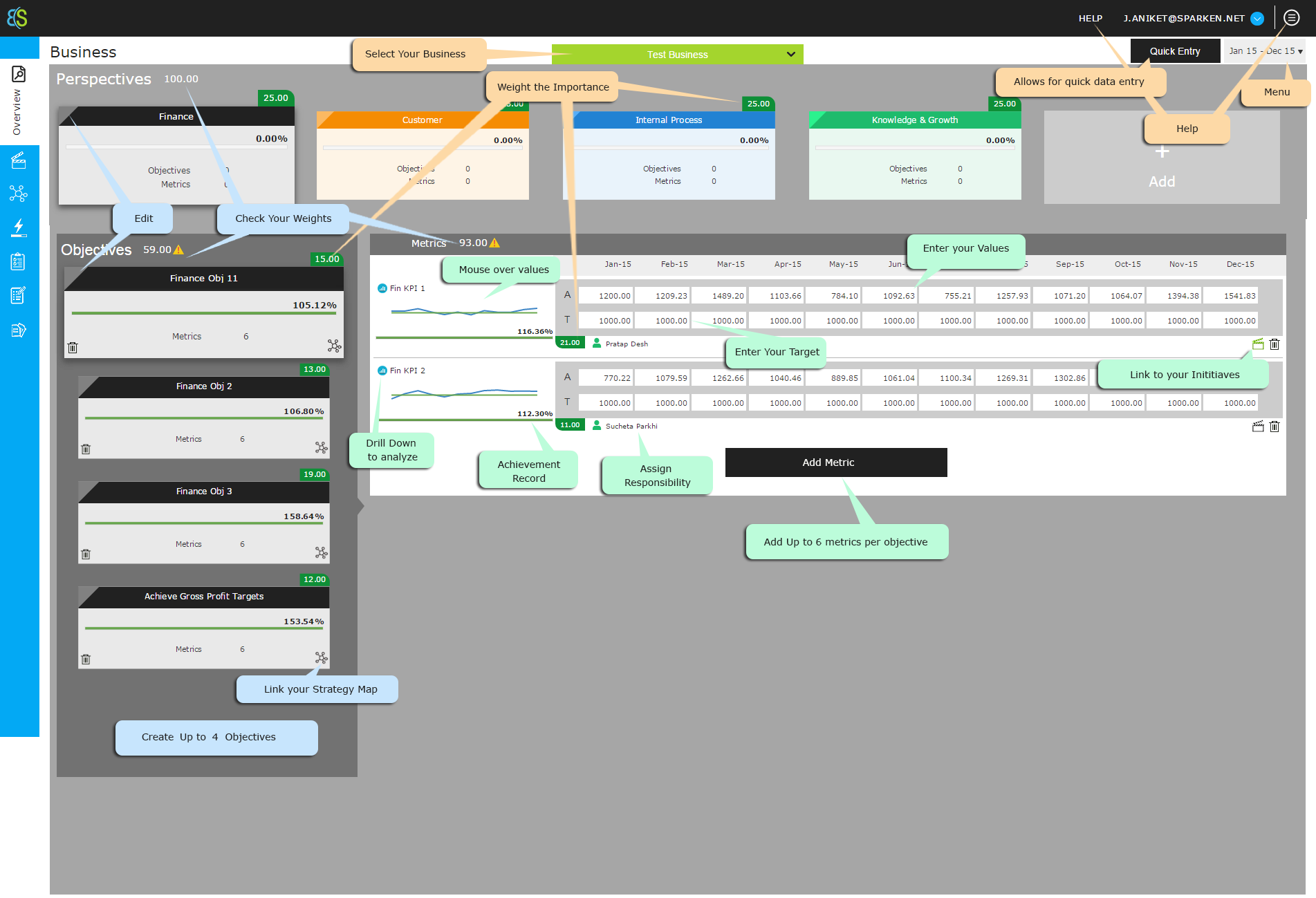Delete the Finance Obj 11 objective
This screenshot has width=1316, height=898.
tap(73, 347)
